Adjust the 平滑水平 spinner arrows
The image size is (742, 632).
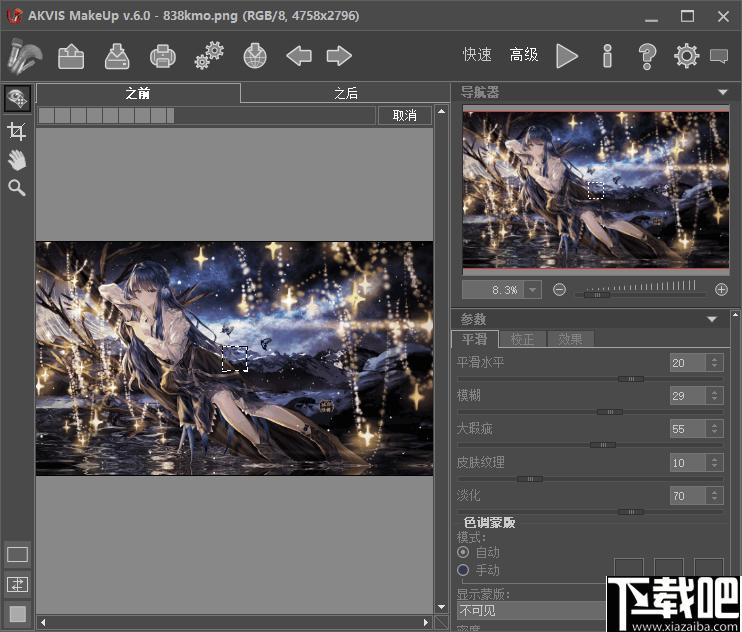(x=715, y=363)
